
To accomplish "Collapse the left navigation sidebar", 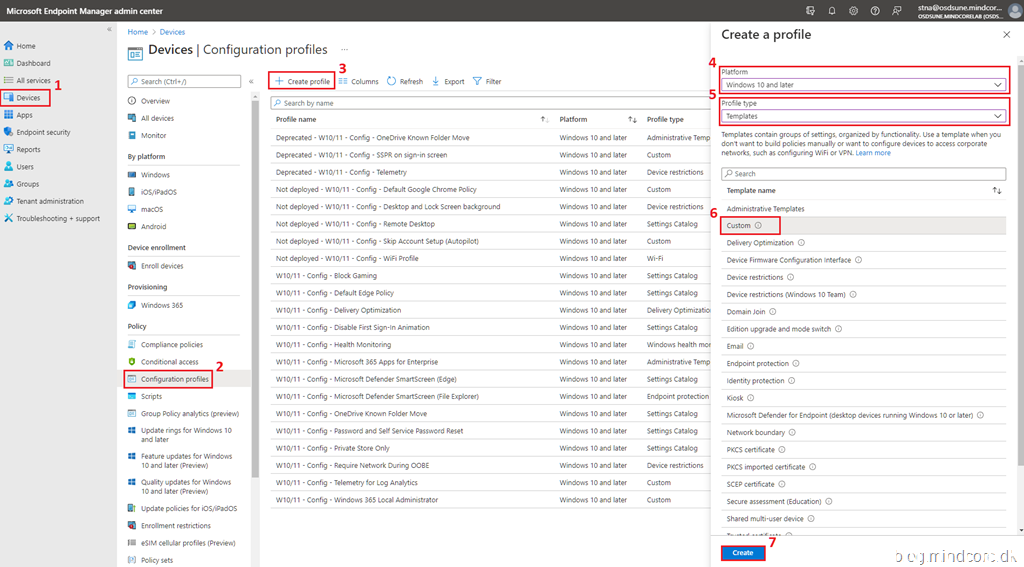I will click(109, 29).
